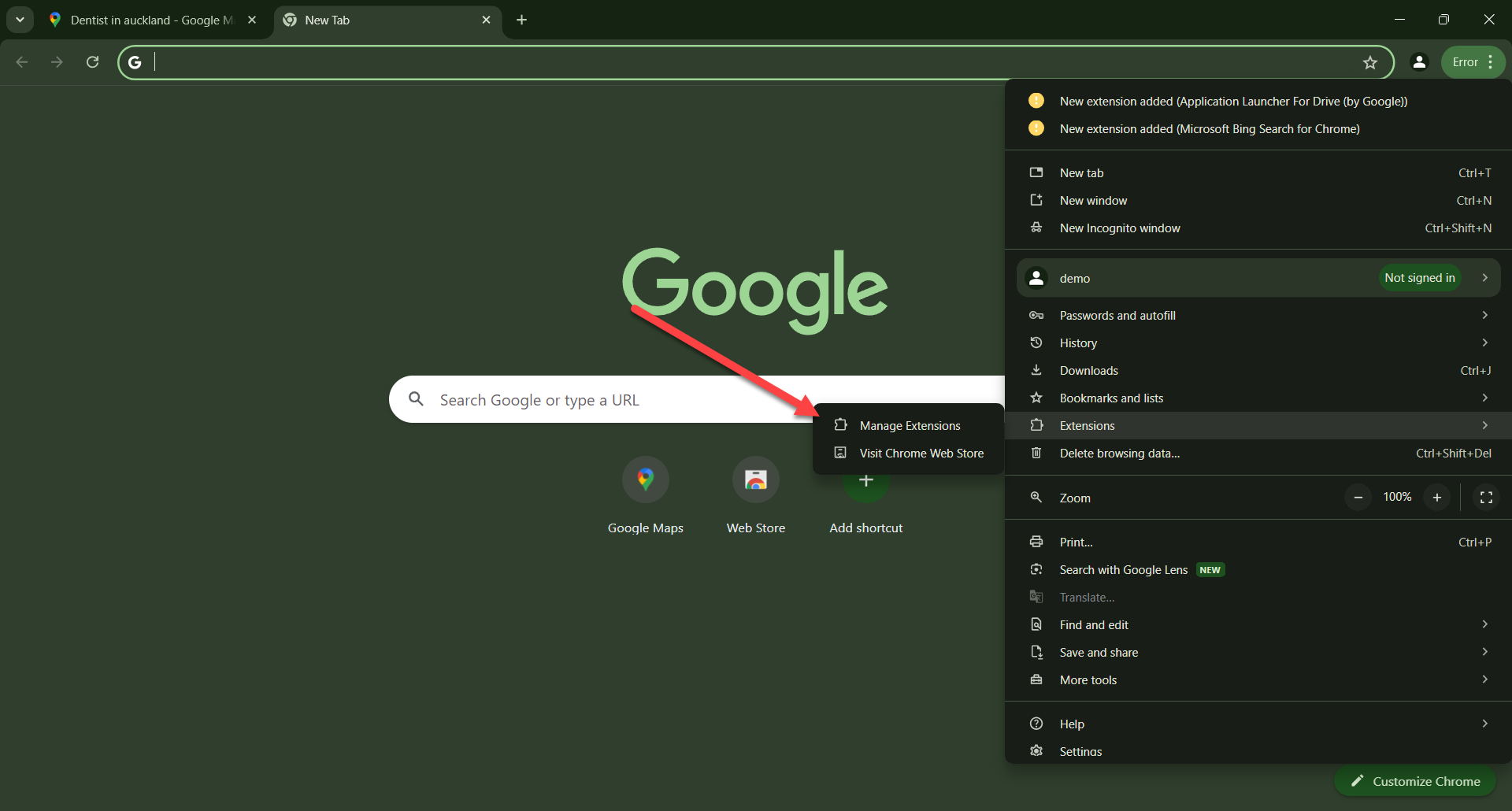Viewport: 1512px width, 811px height.
Task: Click the bookmark star in address bar
Action: (1370, 62)
